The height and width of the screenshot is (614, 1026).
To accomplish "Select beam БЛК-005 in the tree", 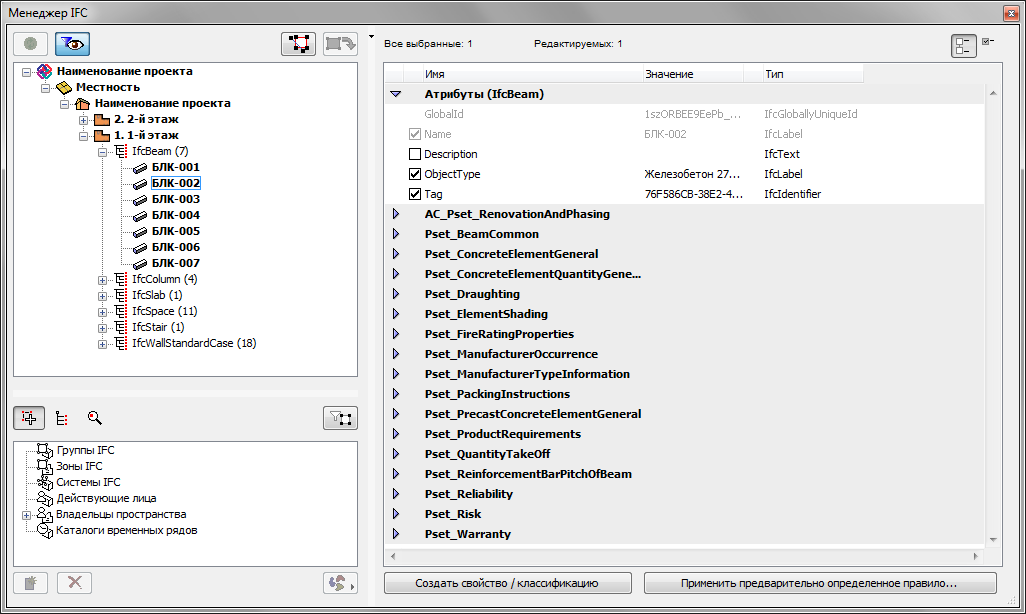I will pos(175,231).
